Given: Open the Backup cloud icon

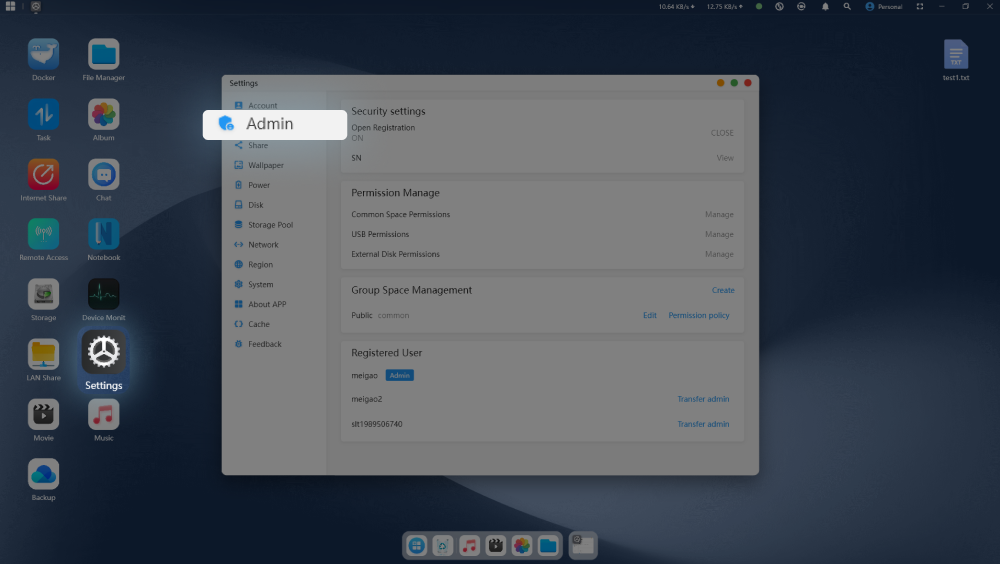Looking at the screenshot, I should 43,474.
